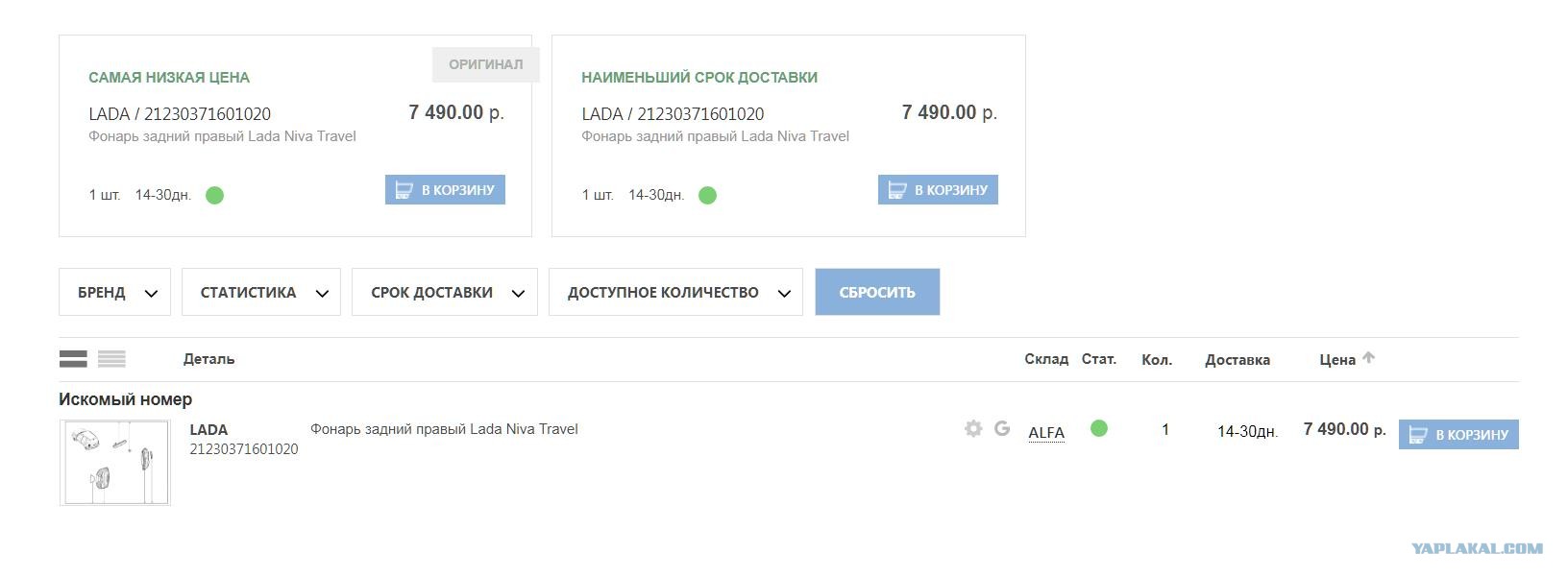1568x577 pixels.
Task: Click the Наименьший срок доставки heading
Action: click(x=699, y=77)
